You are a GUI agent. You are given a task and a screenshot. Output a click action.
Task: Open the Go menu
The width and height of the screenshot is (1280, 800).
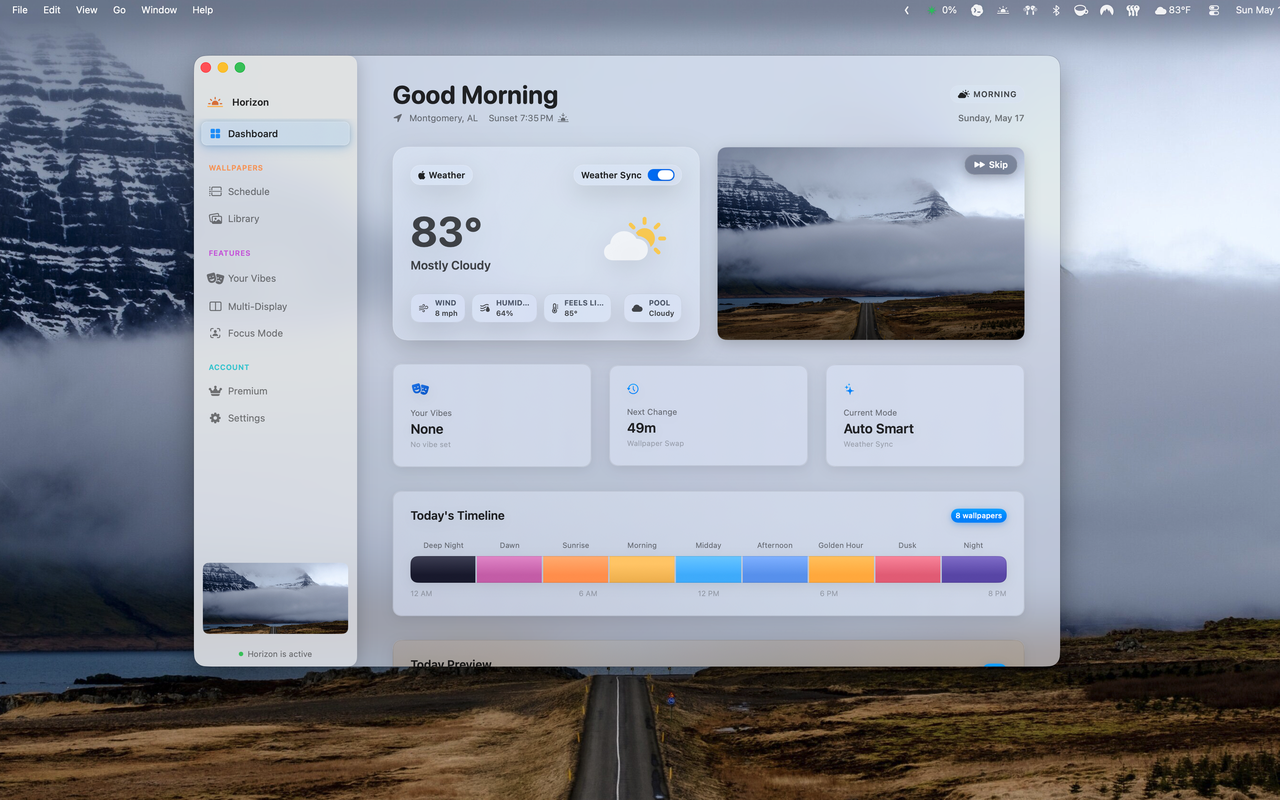click(119, 10)
